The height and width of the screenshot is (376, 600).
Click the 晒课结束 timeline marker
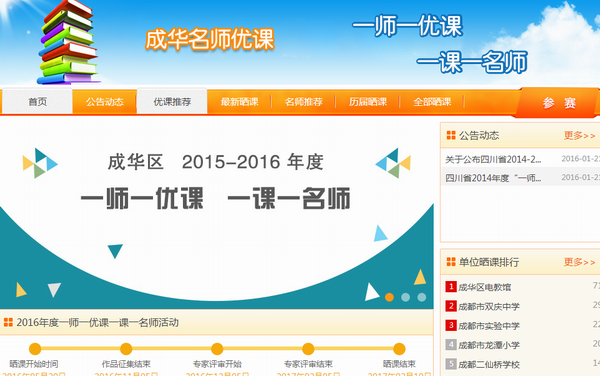399,349
